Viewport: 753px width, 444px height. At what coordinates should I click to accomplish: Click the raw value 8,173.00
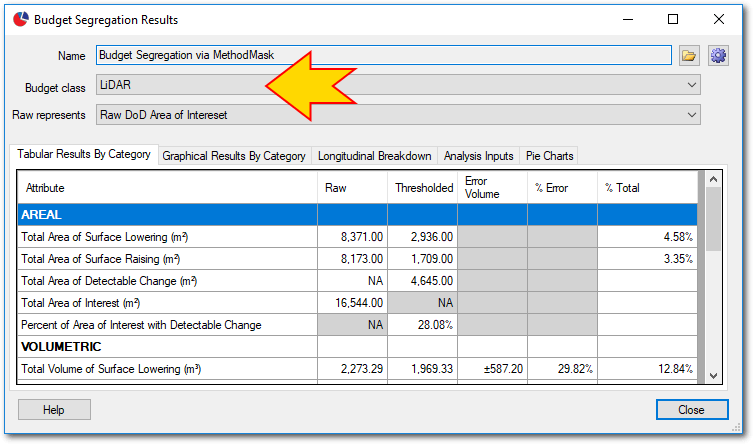pos(352,259)
